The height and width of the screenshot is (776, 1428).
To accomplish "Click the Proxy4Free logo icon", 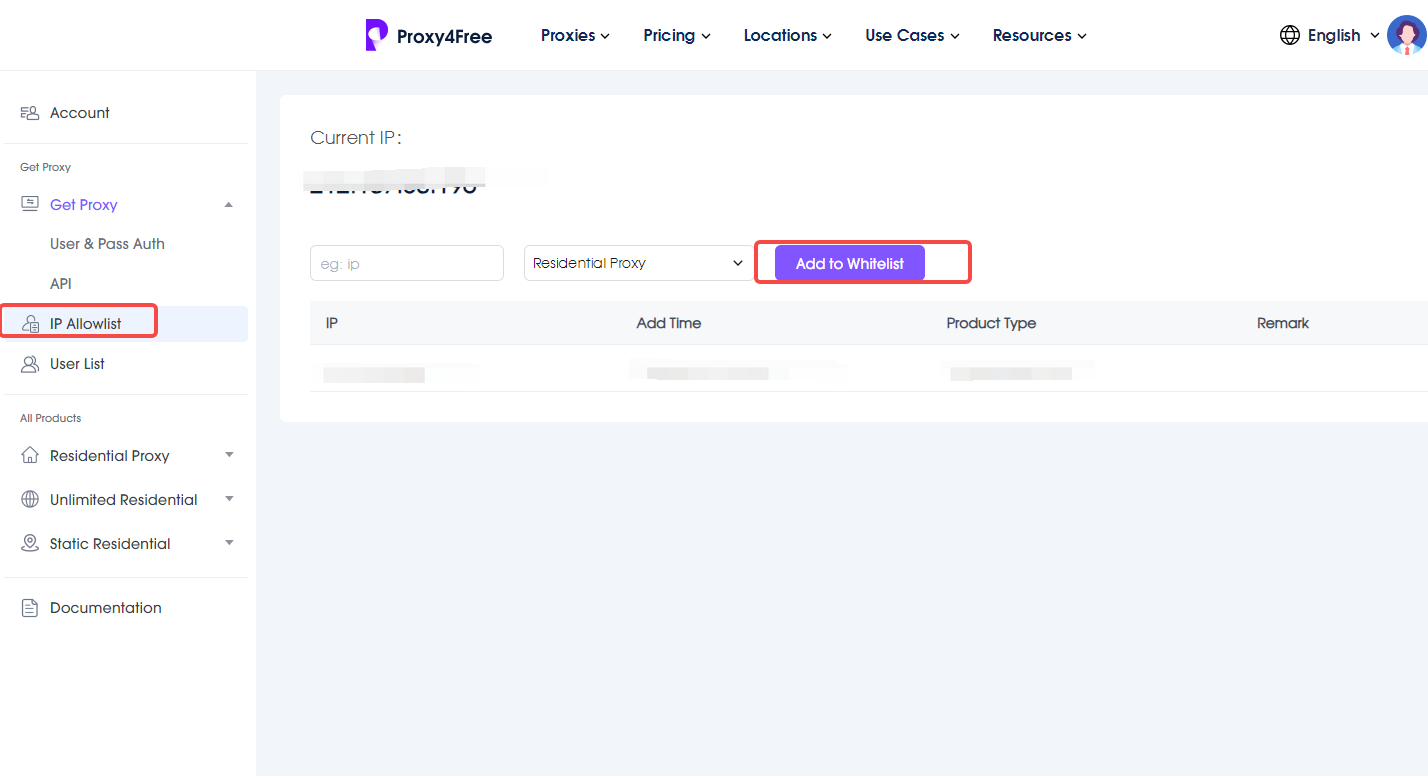I will tap(376, 35).
